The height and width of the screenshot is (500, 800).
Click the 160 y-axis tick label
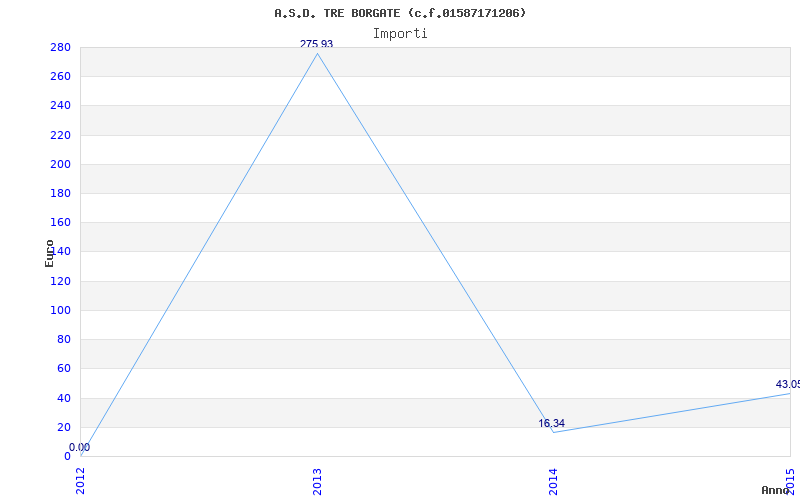coord(60,222)
